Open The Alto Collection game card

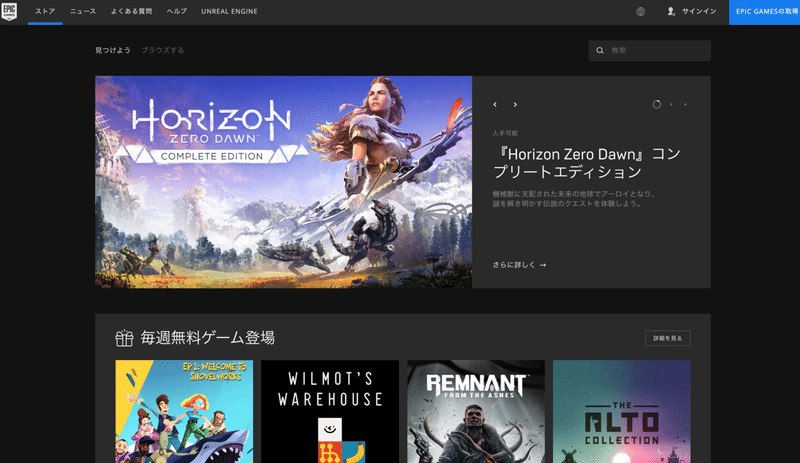(x=621, y=411)
